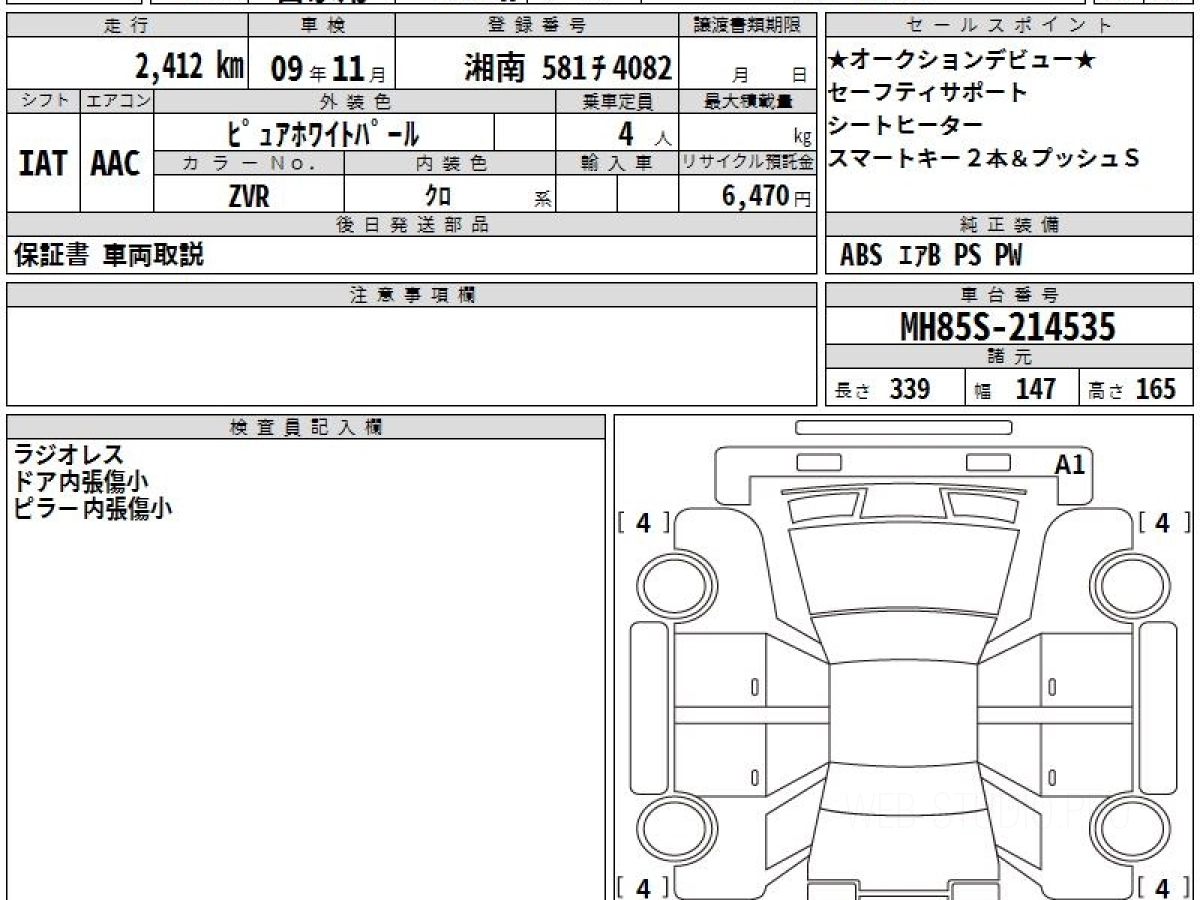Select the color code ZVR
This screenshot has height=900, width=1200.
249,197
